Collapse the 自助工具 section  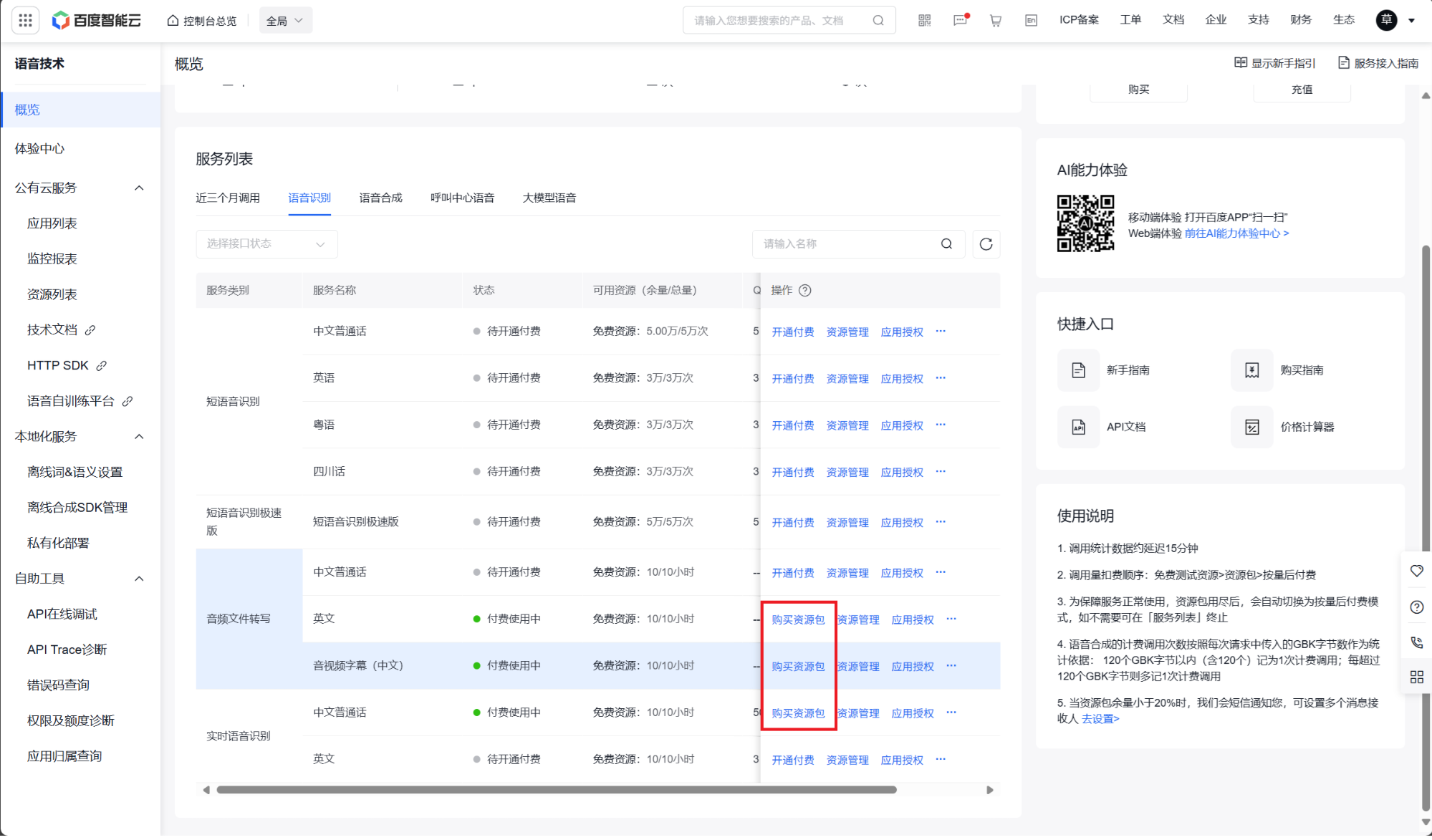tap(139, 579)
